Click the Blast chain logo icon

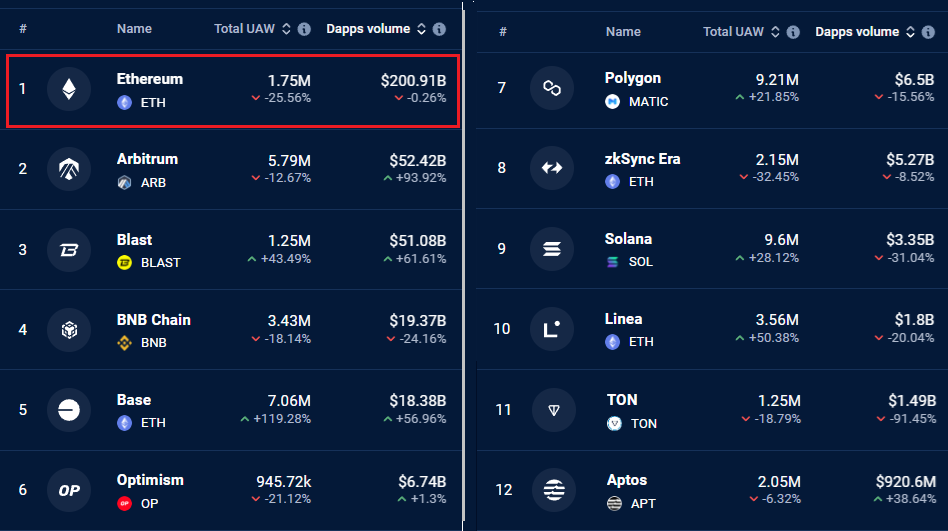point(69,249)
